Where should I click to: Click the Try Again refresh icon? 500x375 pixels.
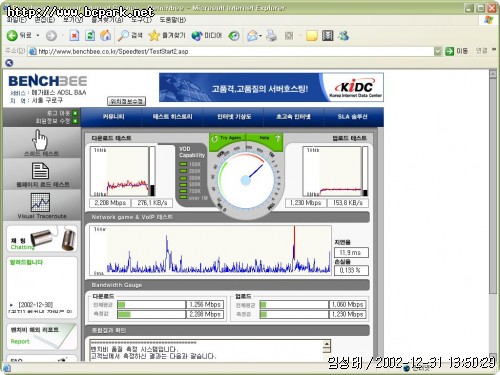click(214, 138)
